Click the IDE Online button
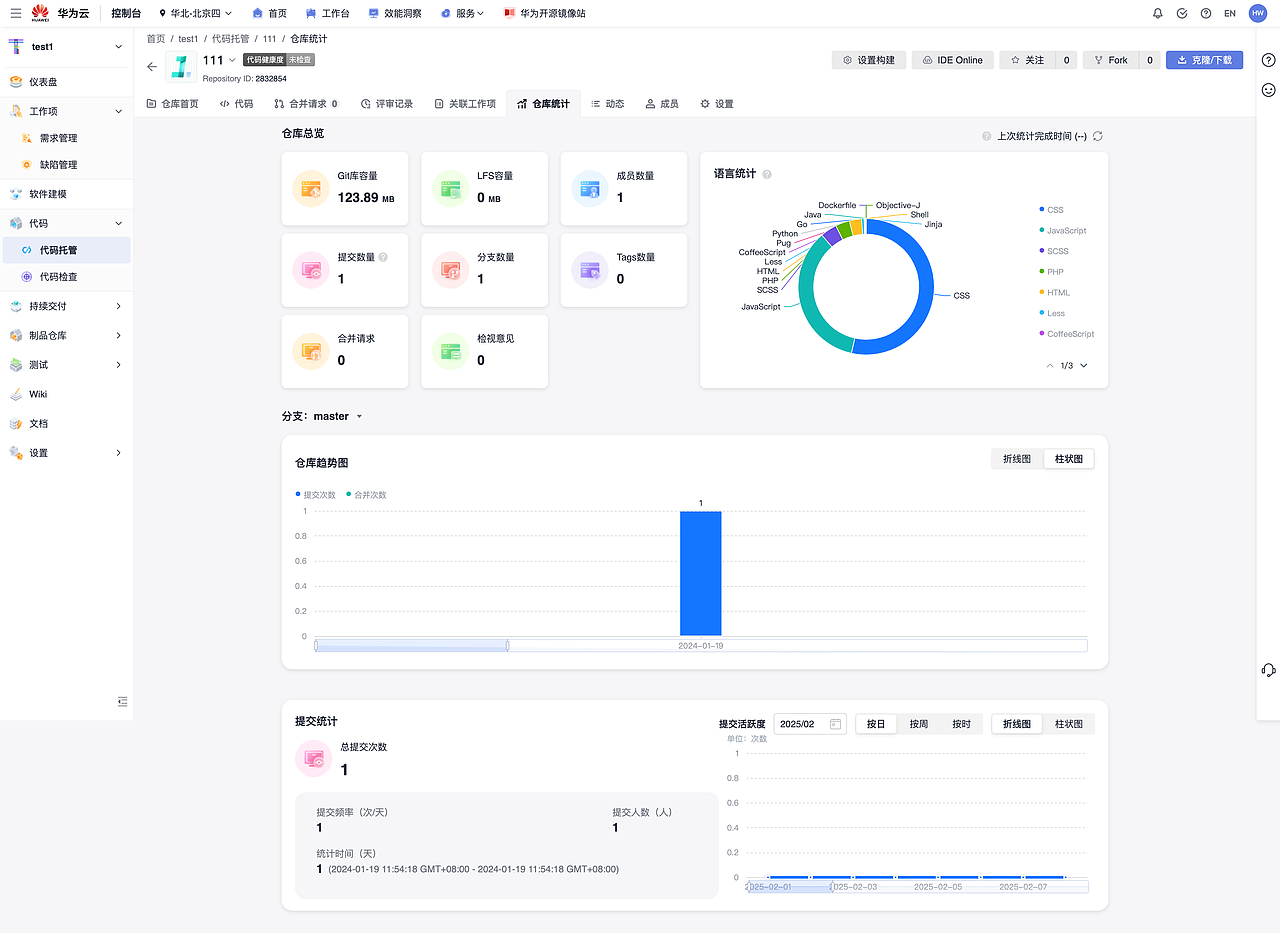 [x=953, y=60]
